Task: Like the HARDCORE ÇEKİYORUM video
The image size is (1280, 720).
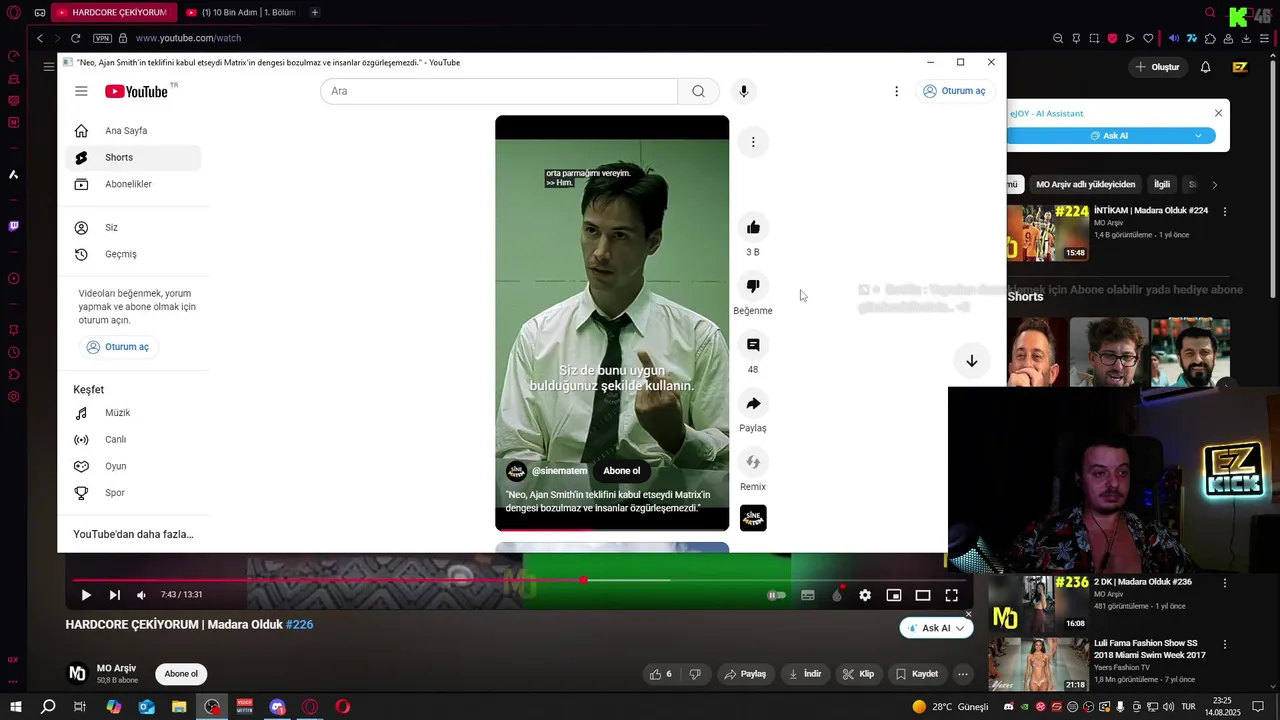Action: tap(661, 674)
